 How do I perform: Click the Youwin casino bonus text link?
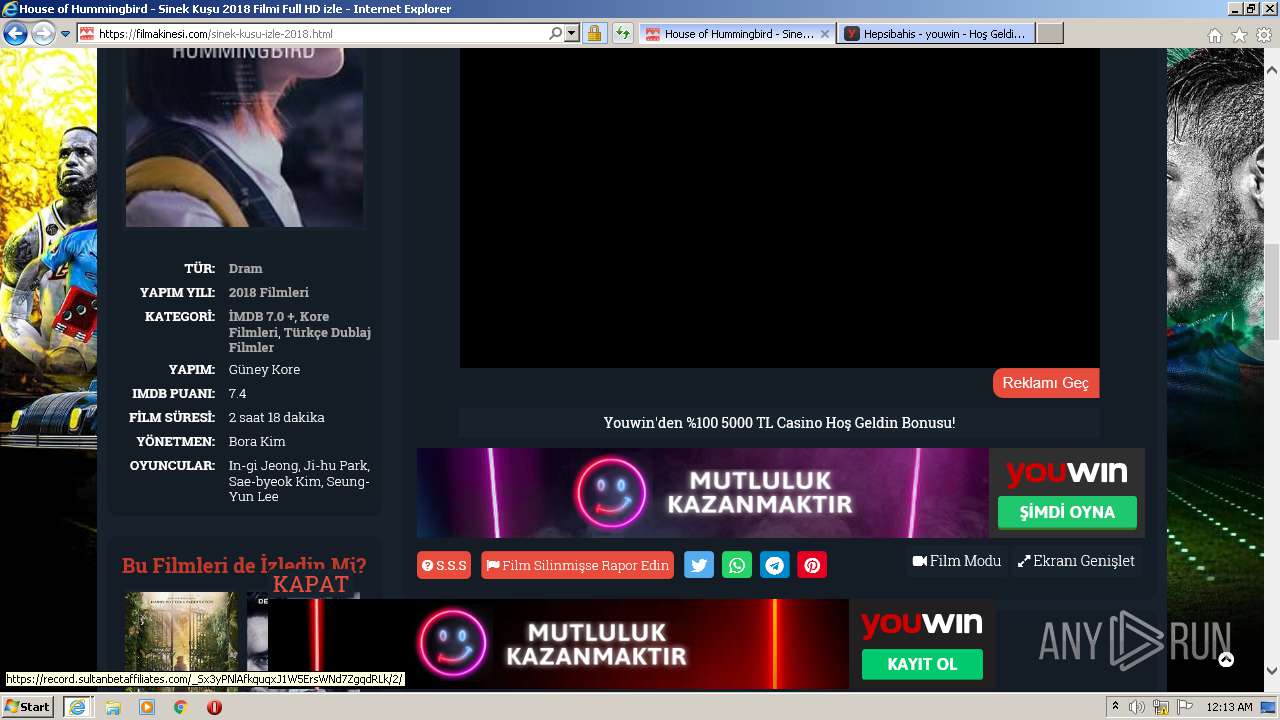coord(779,422)
